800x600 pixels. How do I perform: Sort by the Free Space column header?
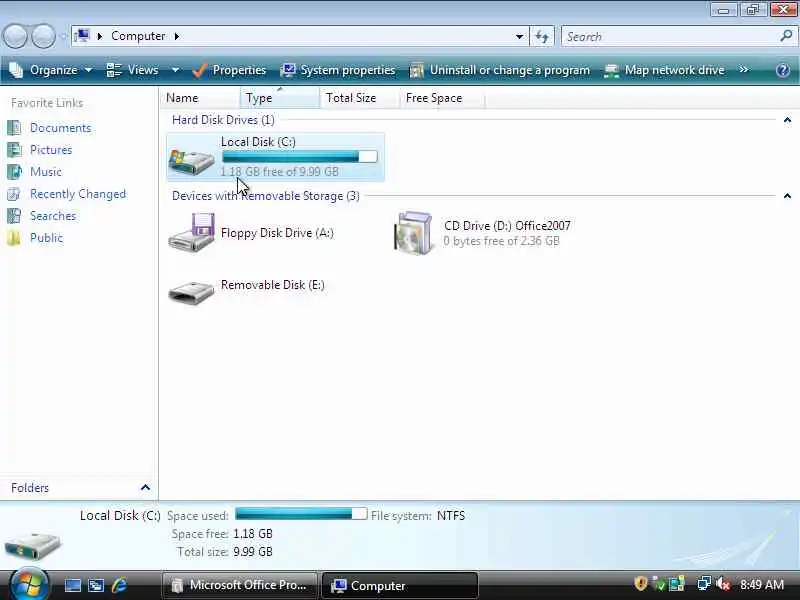pyautogui.click(x=442, y=98)
